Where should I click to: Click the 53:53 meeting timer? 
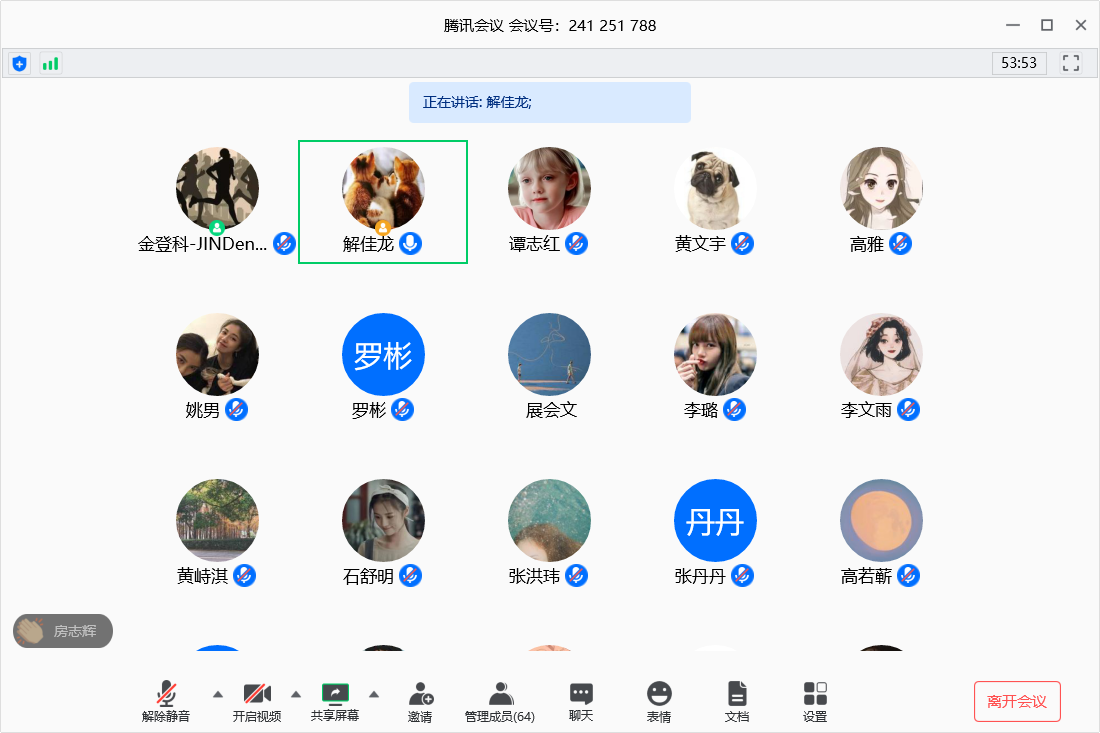[1019, 63]
